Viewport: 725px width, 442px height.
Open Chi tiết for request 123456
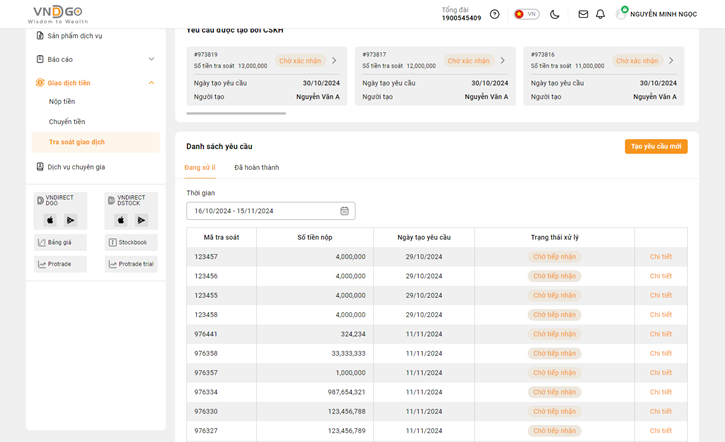pos(661,276)
